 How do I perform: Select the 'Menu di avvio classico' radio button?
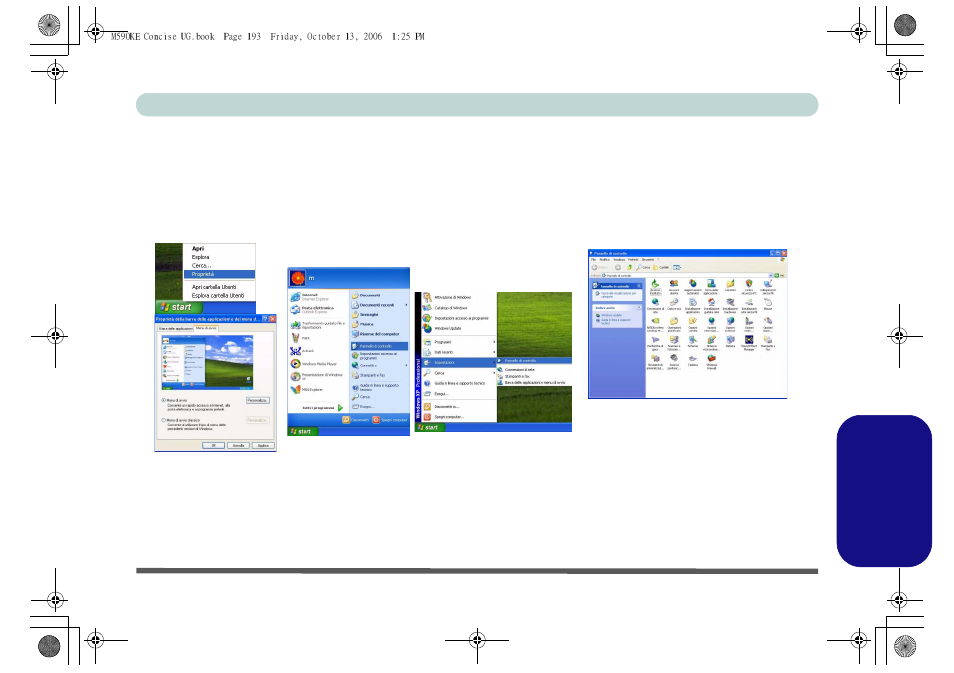tap(164, 421)
